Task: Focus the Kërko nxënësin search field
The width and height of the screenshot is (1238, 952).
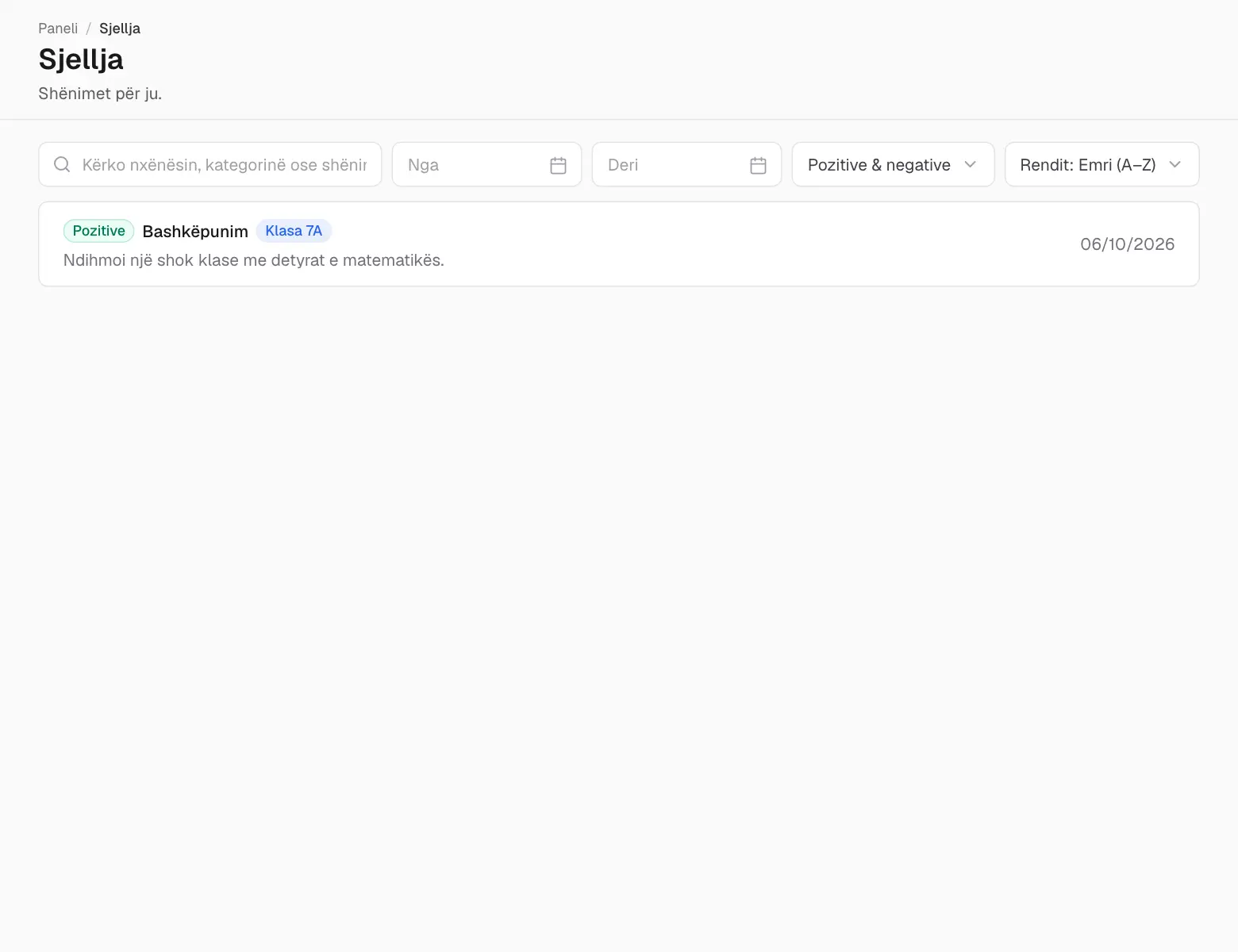Action: [x=210, y=164]
